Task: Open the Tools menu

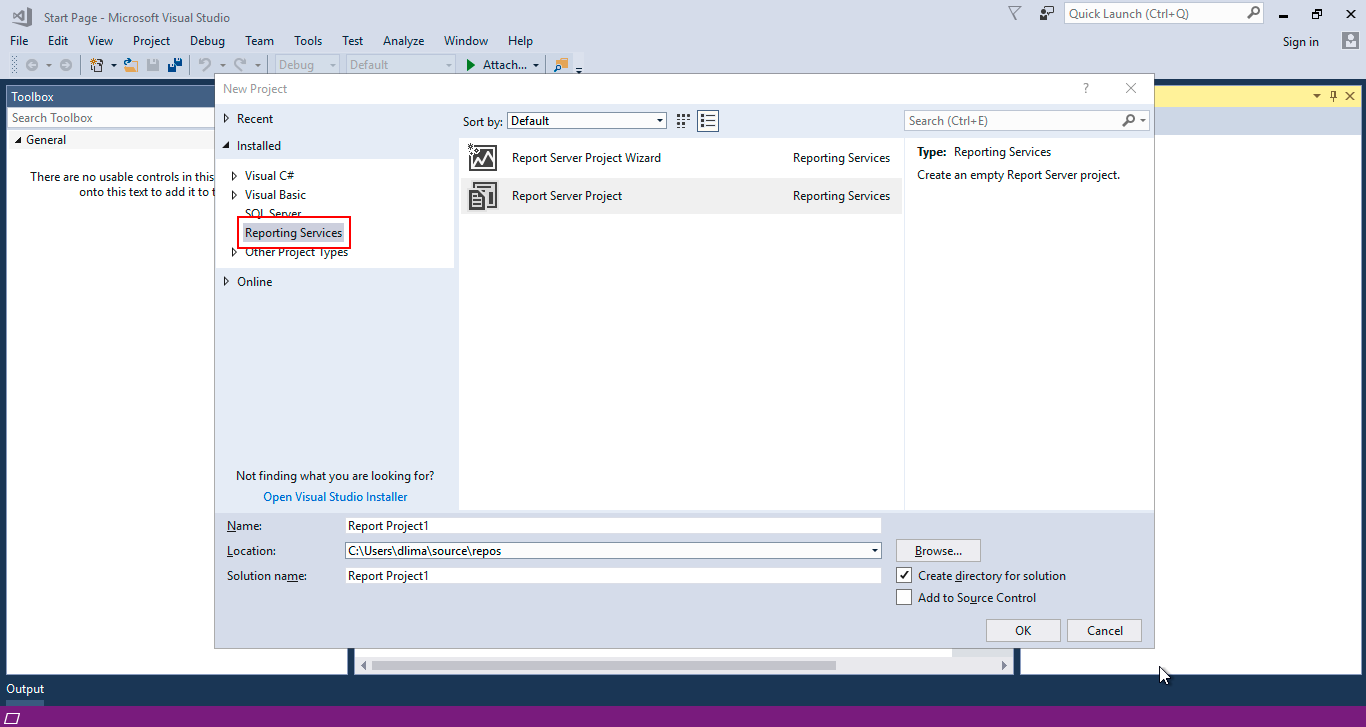Action: pyautogui.click(x=308, y=41)
